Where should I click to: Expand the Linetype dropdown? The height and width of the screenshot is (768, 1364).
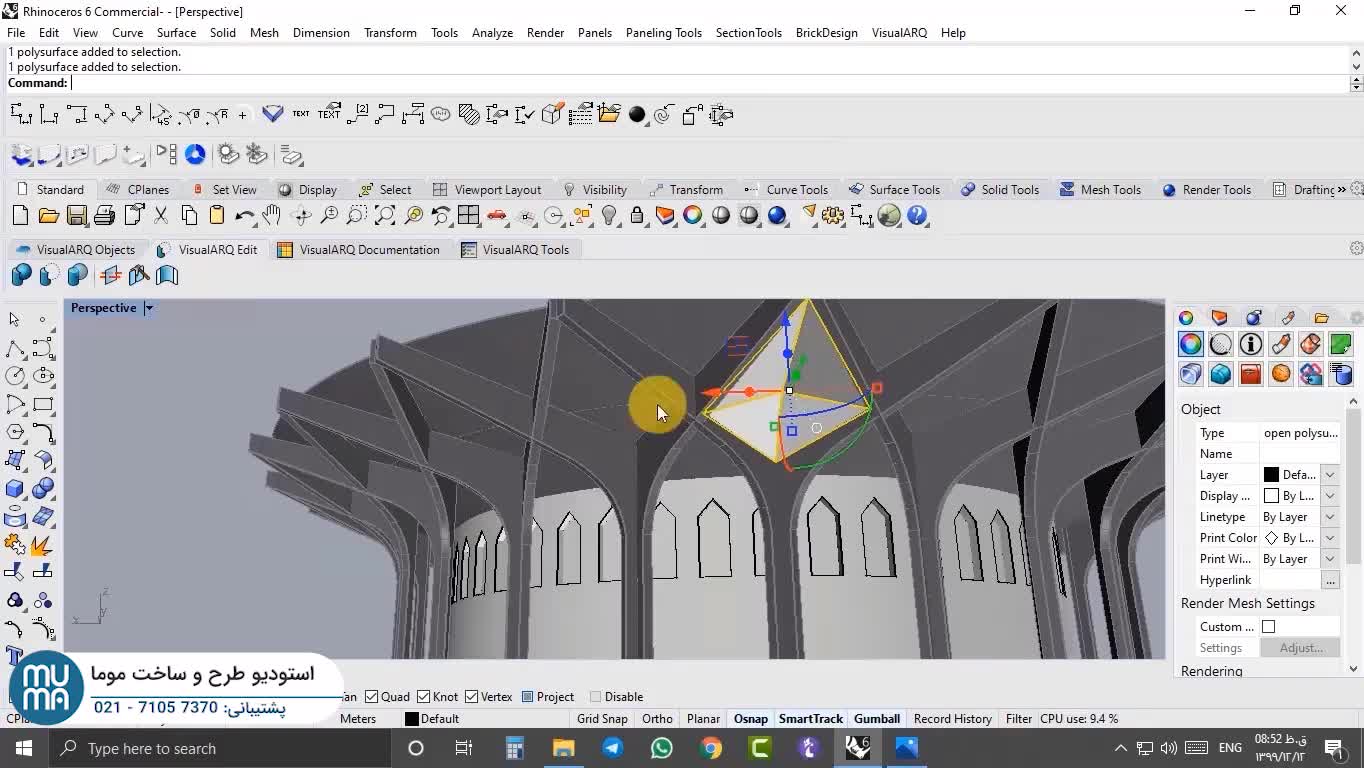point(1329,517)
